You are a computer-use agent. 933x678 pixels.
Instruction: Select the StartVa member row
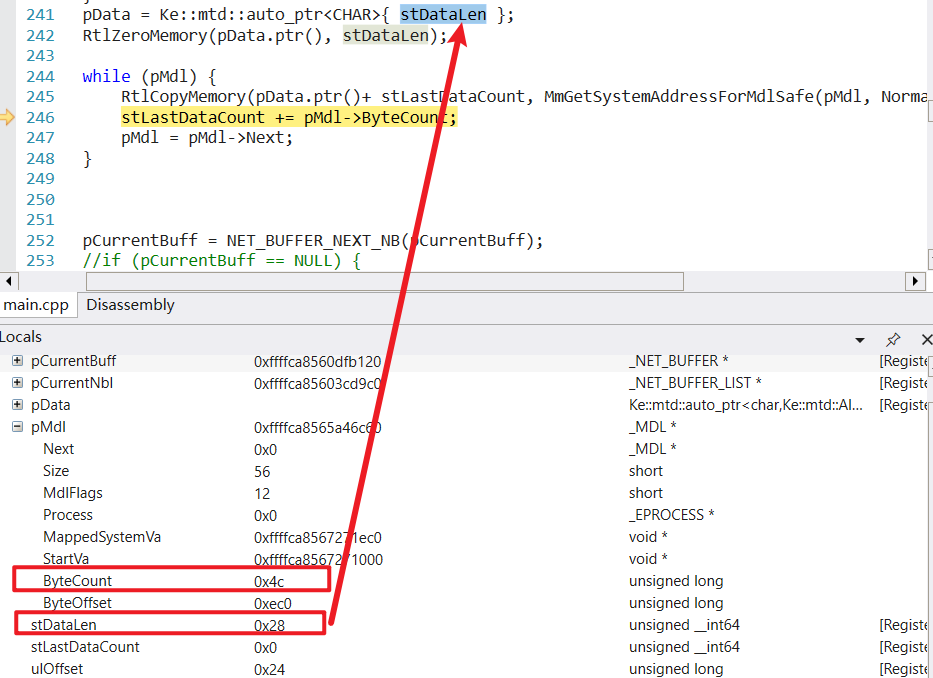coord(466,559)
